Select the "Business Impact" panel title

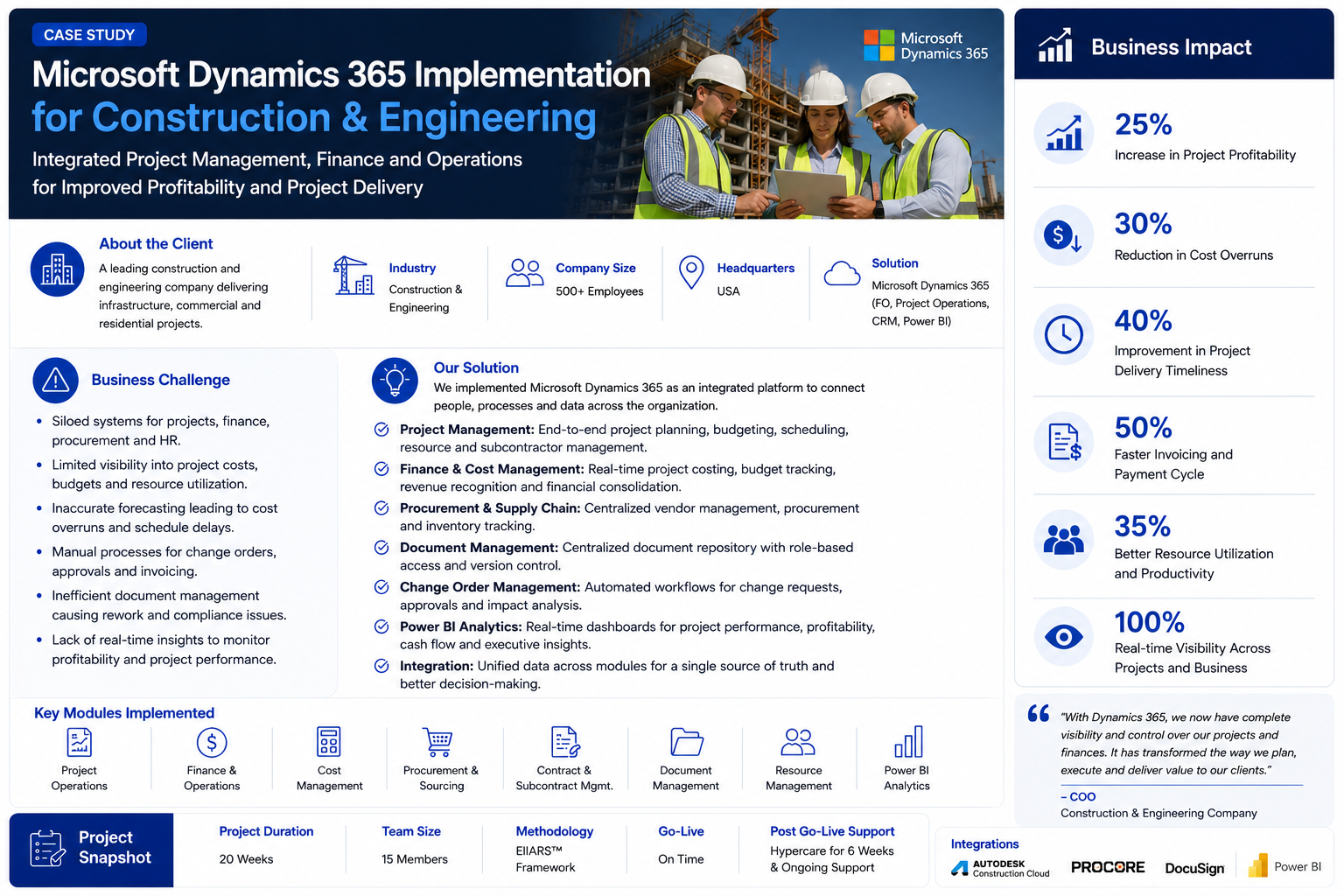[x=1172, y=47]
